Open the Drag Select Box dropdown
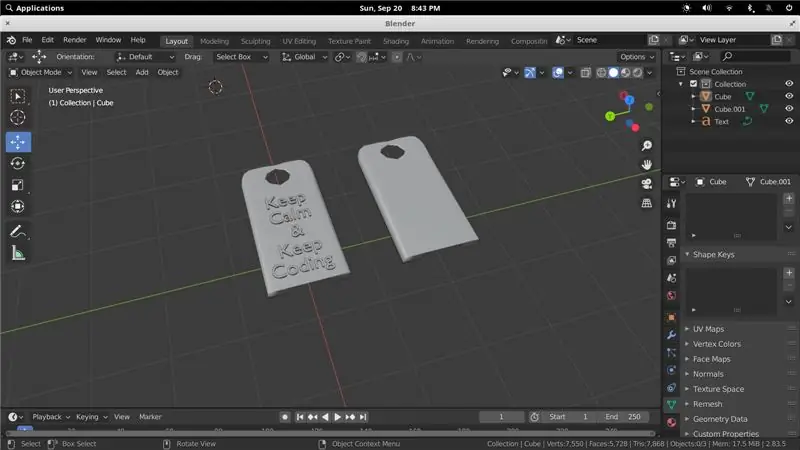This screenshot has width=800, height=450. (x=241, y=57)
